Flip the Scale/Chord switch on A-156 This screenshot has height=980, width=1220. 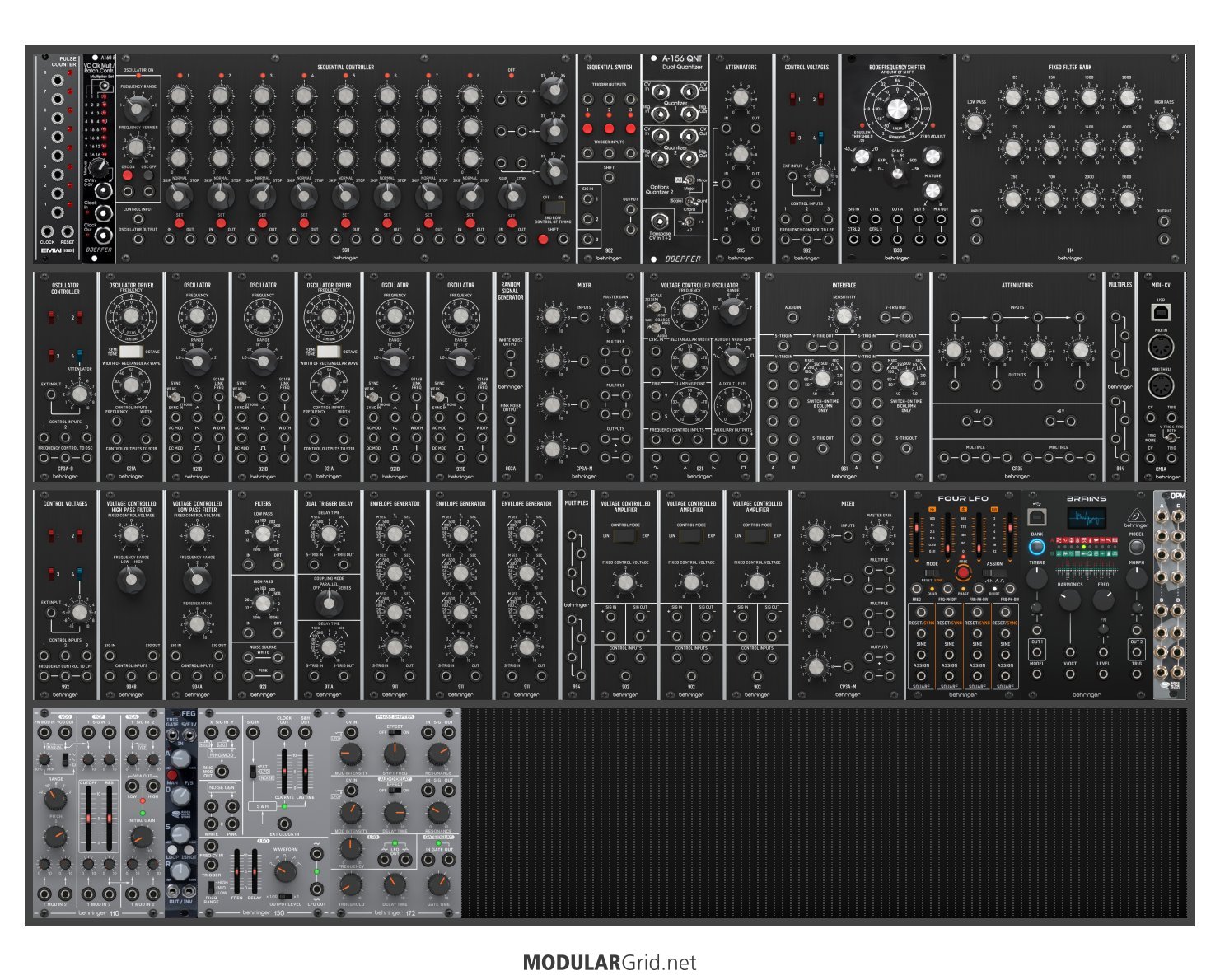pyautogui.click(x=689, y=201)
